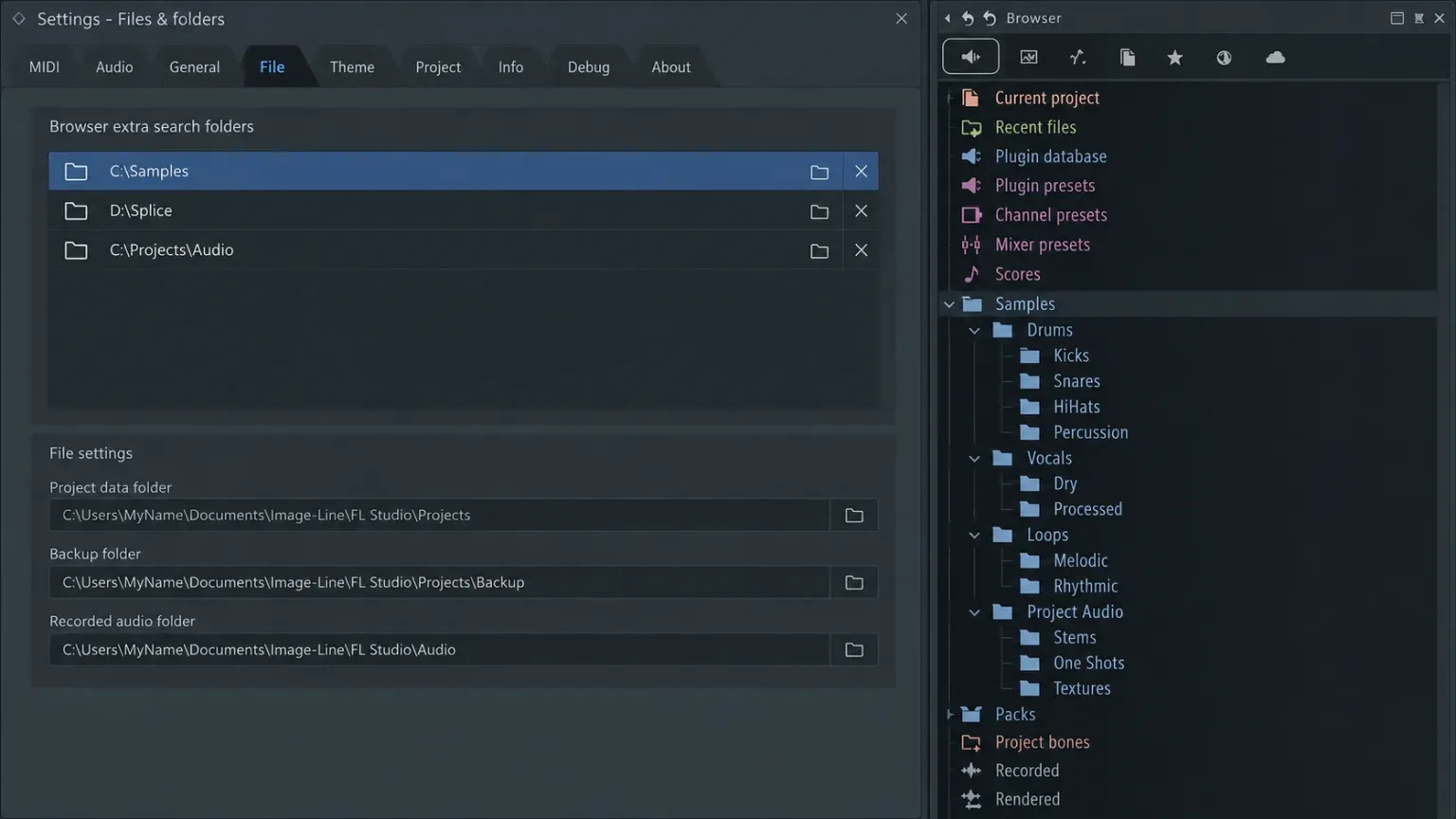Remove the D:\Splice search folder
Viewport: 1456px width, 819px height.
coord(861,211)
